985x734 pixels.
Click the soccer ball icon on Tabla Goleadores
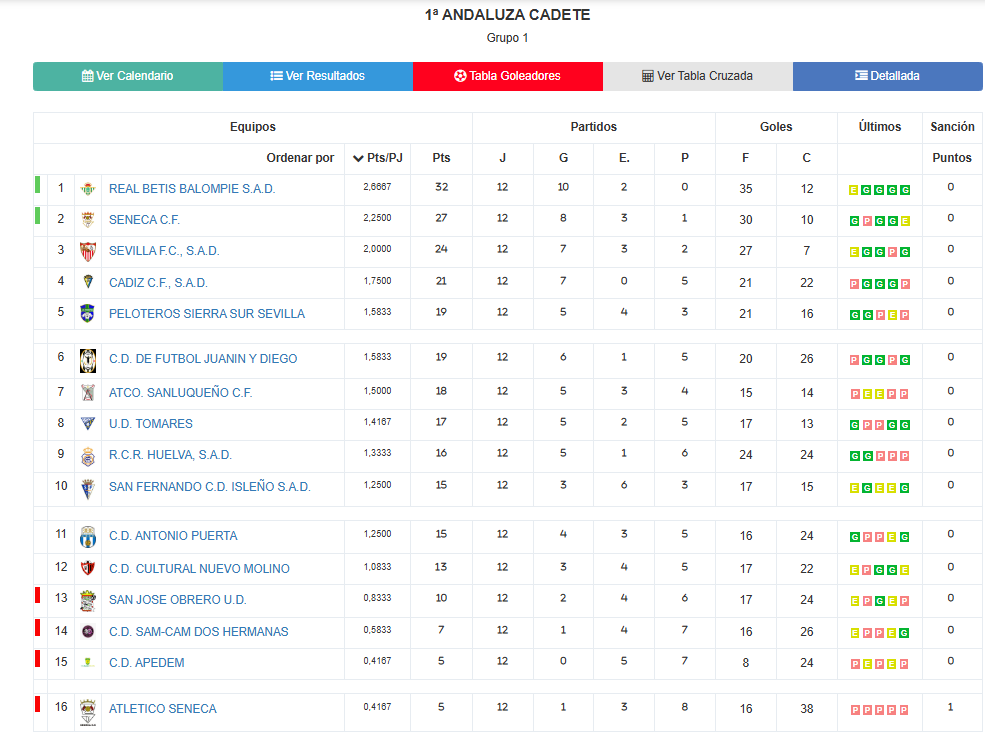(460, 76)
